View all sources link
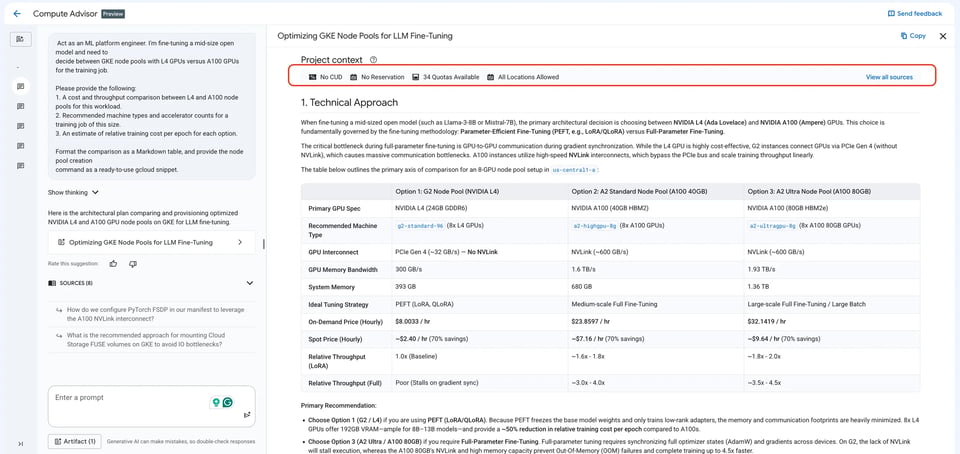Screen dimensions: 960x454 pyautogui.click(x=889, y=77)
